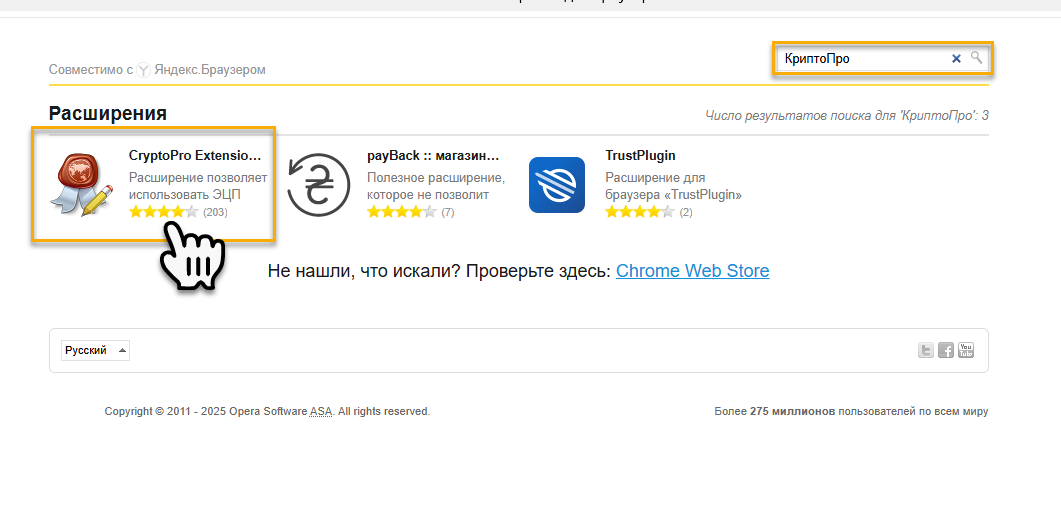Click the CryptoPro description text
This screenshot has width=1061, height=511.
[197, 186]
